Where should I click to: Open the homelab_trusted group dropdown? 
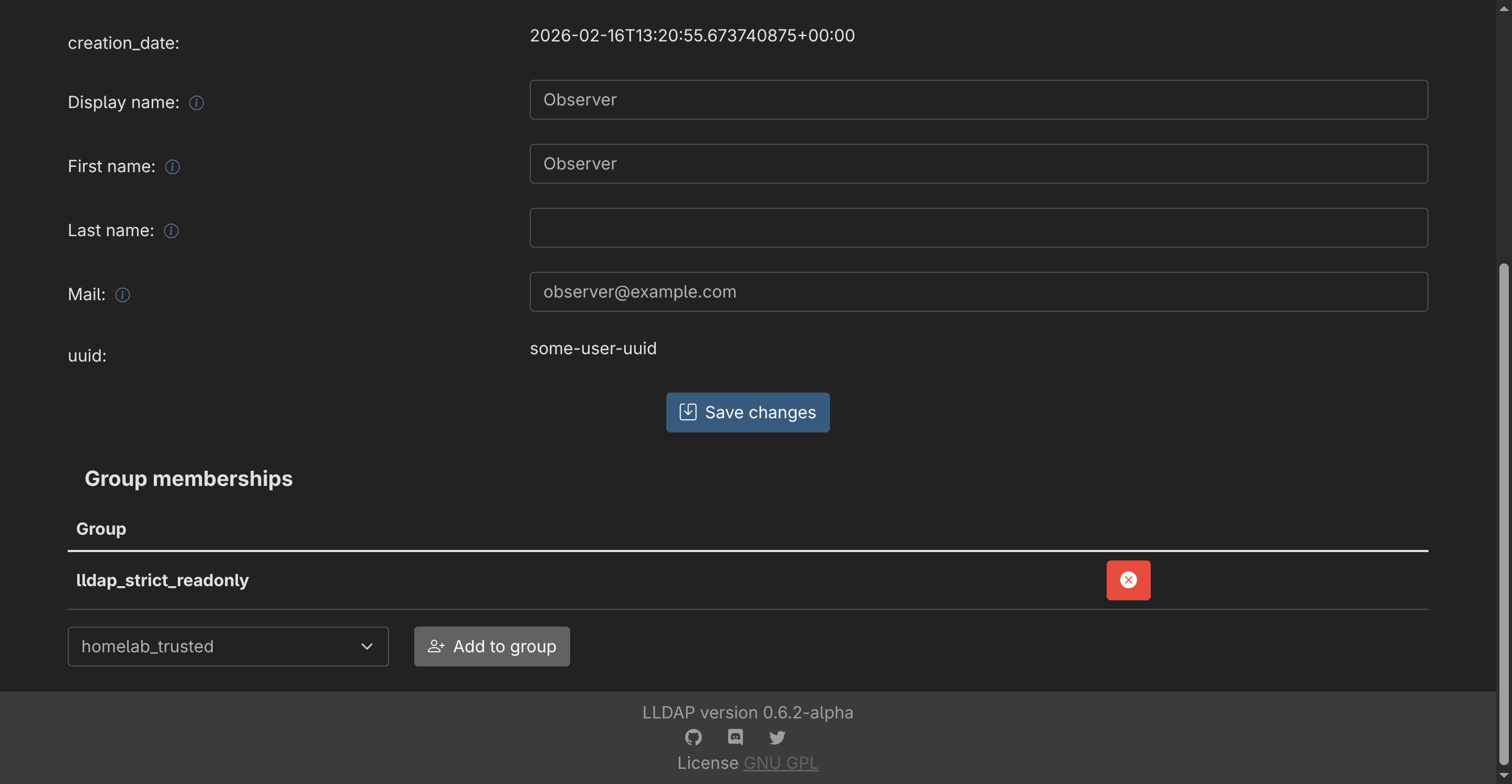click(228, 646)
